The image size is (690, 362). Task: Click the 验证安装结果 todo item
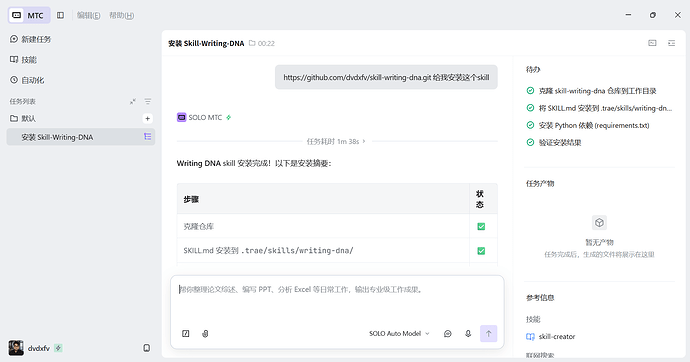[x=554, y=143]
